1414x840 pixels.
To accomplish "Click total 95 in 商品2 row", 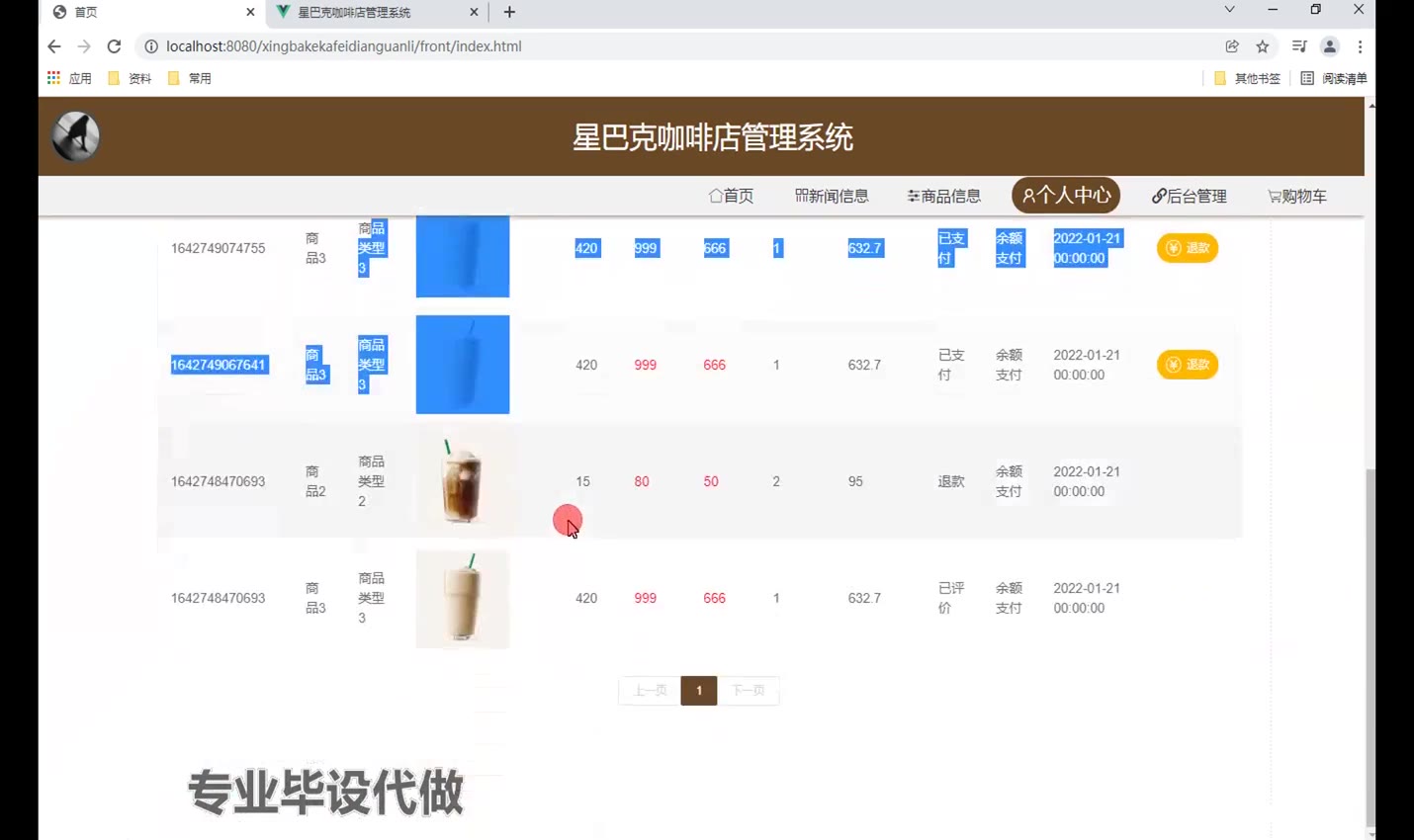I will (x=855, y=481).
